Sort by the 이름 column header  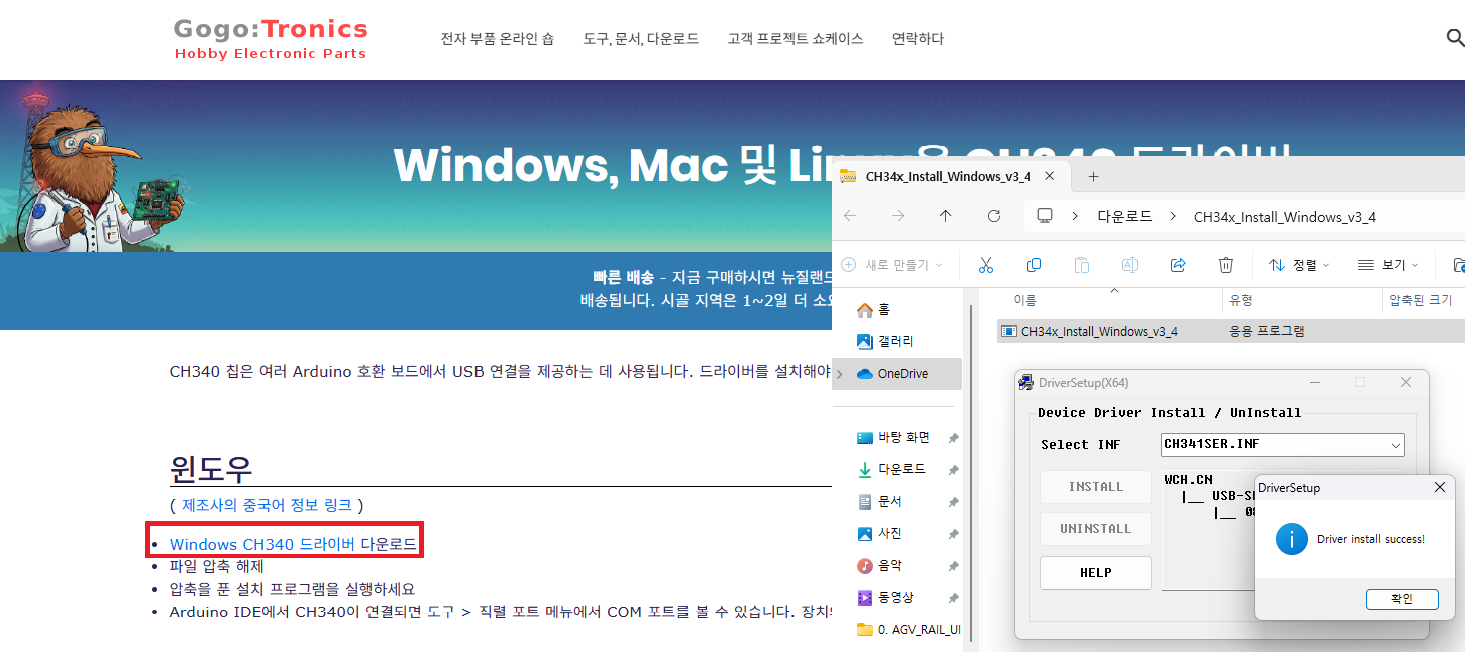(1025, 300)
